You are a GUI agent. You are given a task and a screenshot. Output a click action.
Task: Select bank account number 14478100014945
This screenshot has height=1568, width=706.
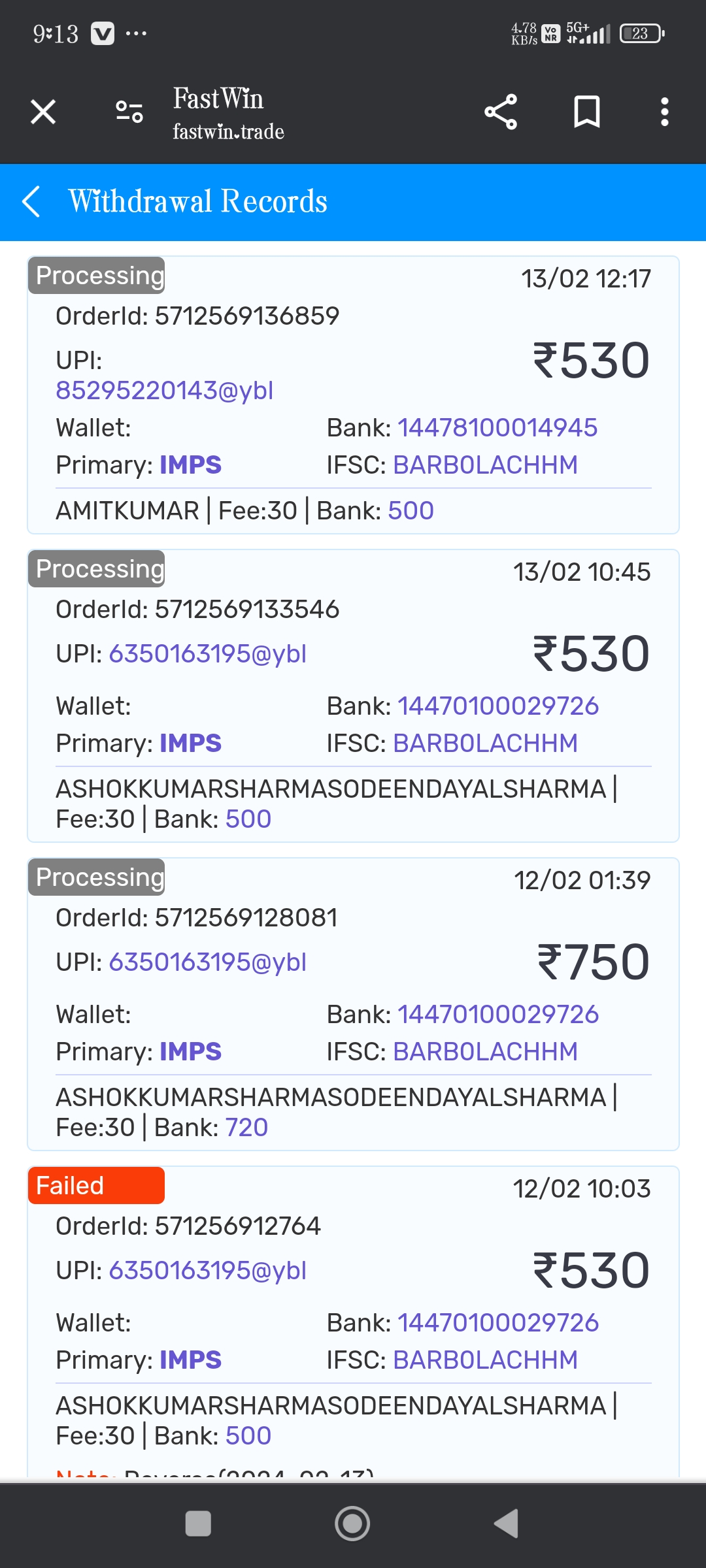(497, 428)
